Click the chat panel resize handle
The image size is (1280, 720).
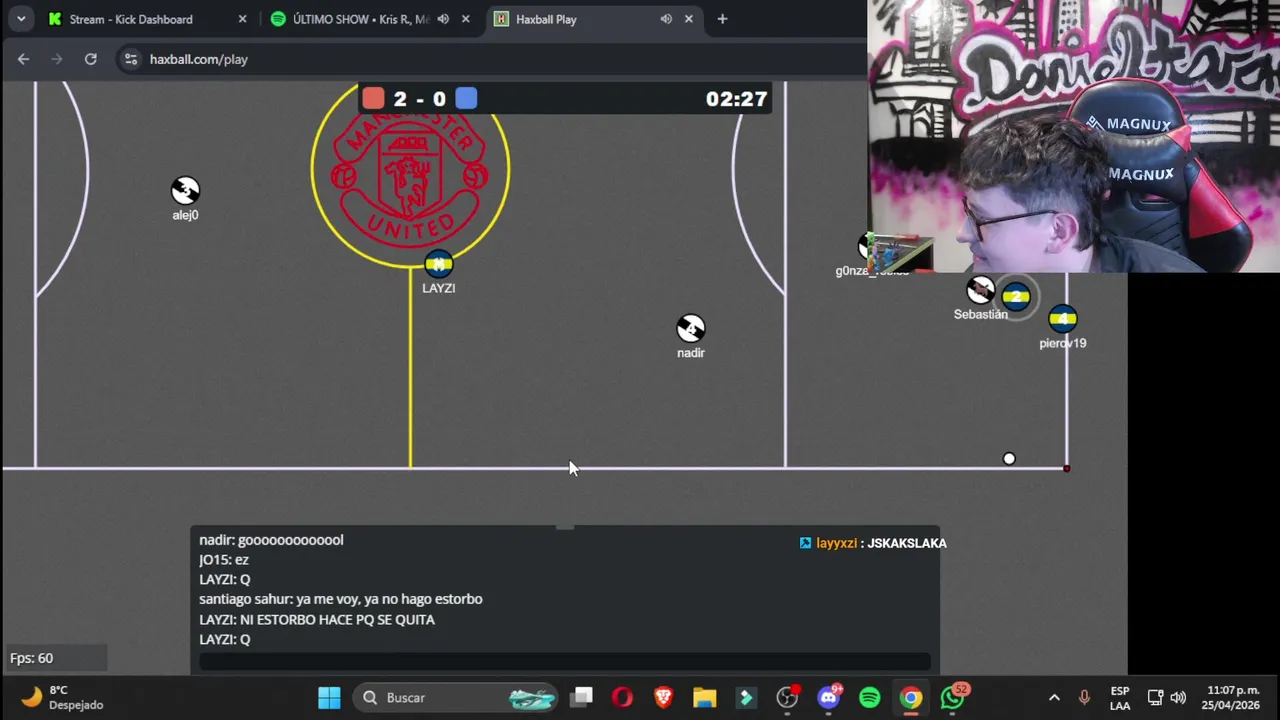[x=565, y=526]
